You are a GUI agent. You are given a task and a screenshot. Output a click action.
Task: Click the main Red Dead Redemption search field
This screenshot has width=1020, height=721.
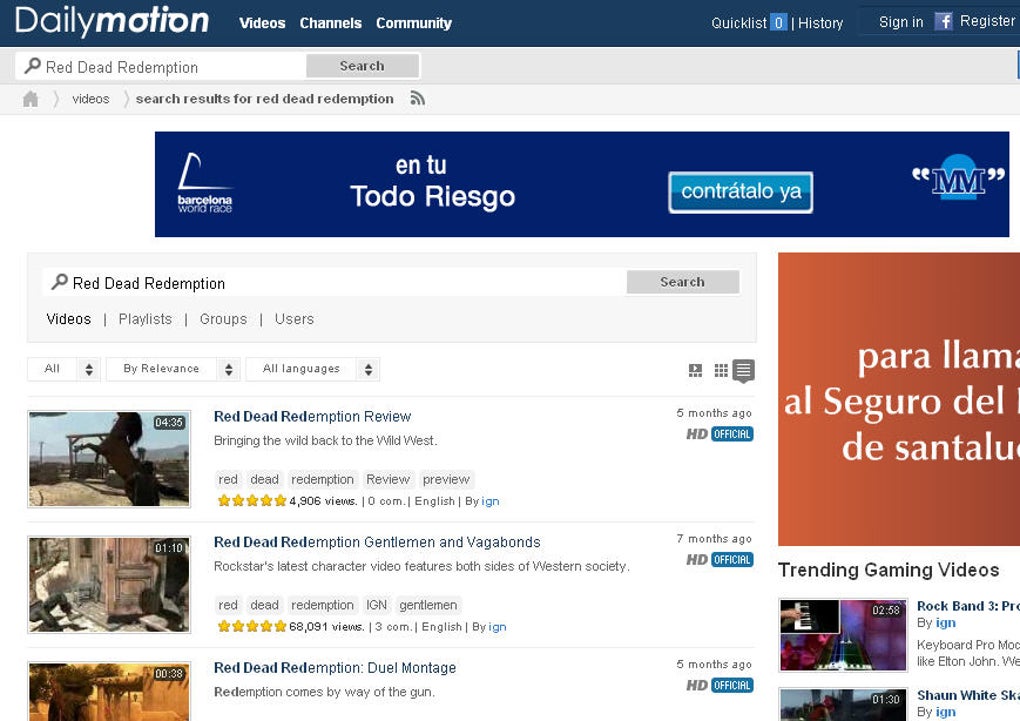click(x=335, y=283)
